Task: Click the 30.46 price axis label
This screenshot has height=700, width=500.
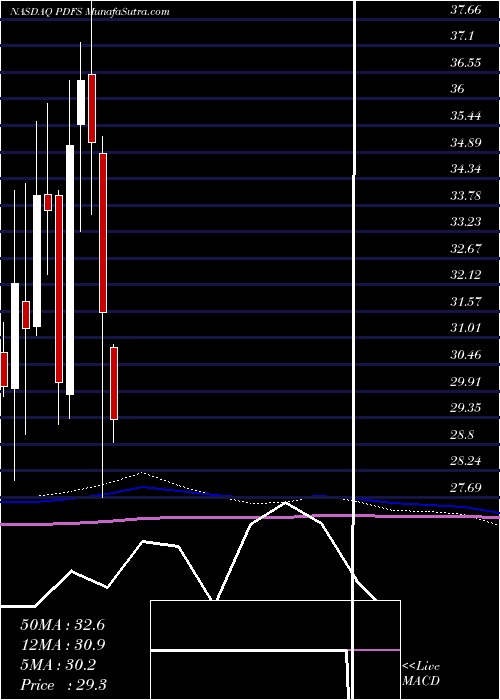Action: coord(466,355)
